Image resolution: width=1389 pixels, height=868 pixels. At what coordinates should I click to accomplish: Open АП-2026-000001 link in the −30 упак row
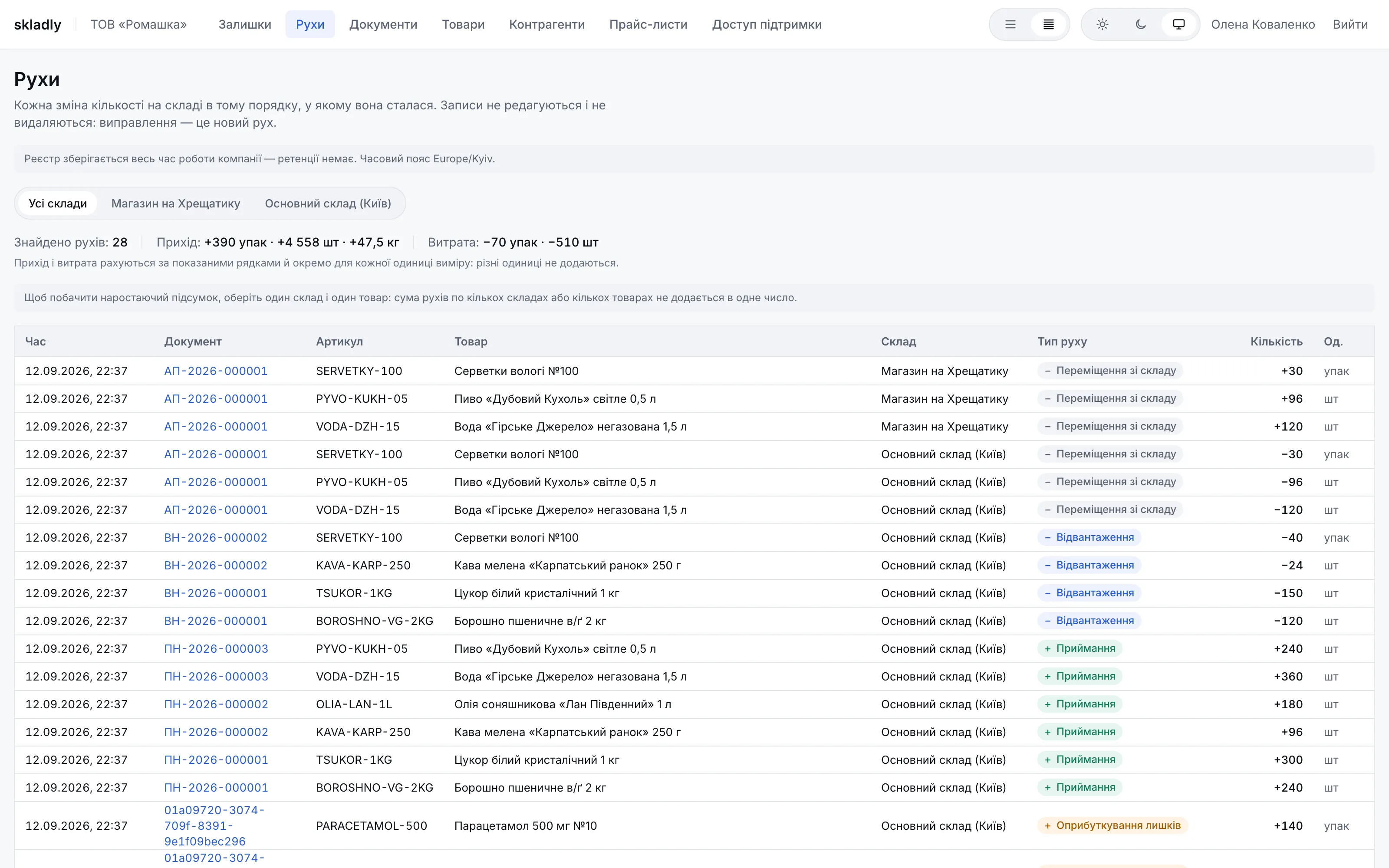[x=216, y=454]
